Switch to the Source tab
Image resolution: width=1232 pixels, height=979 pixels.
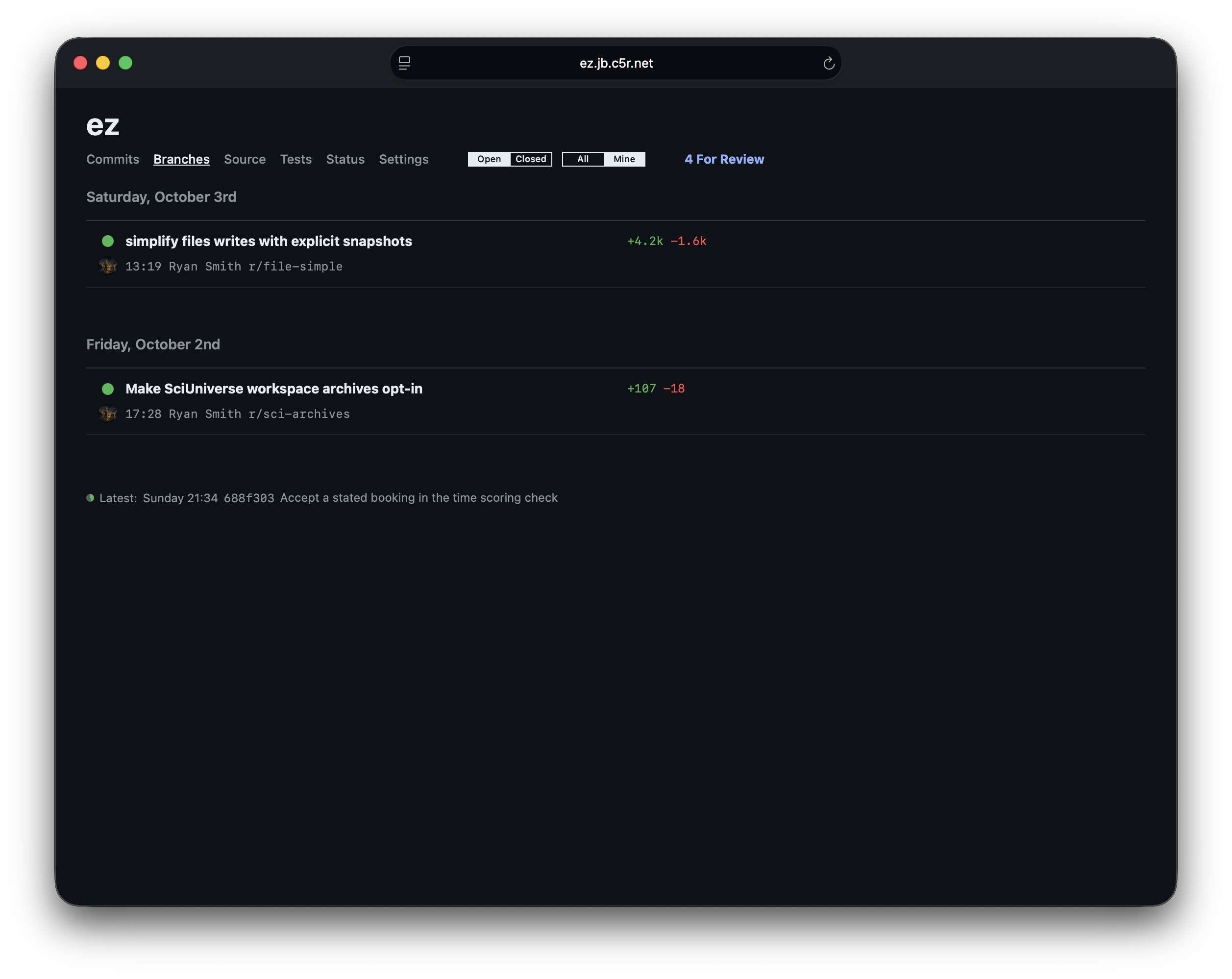[245, 159]
